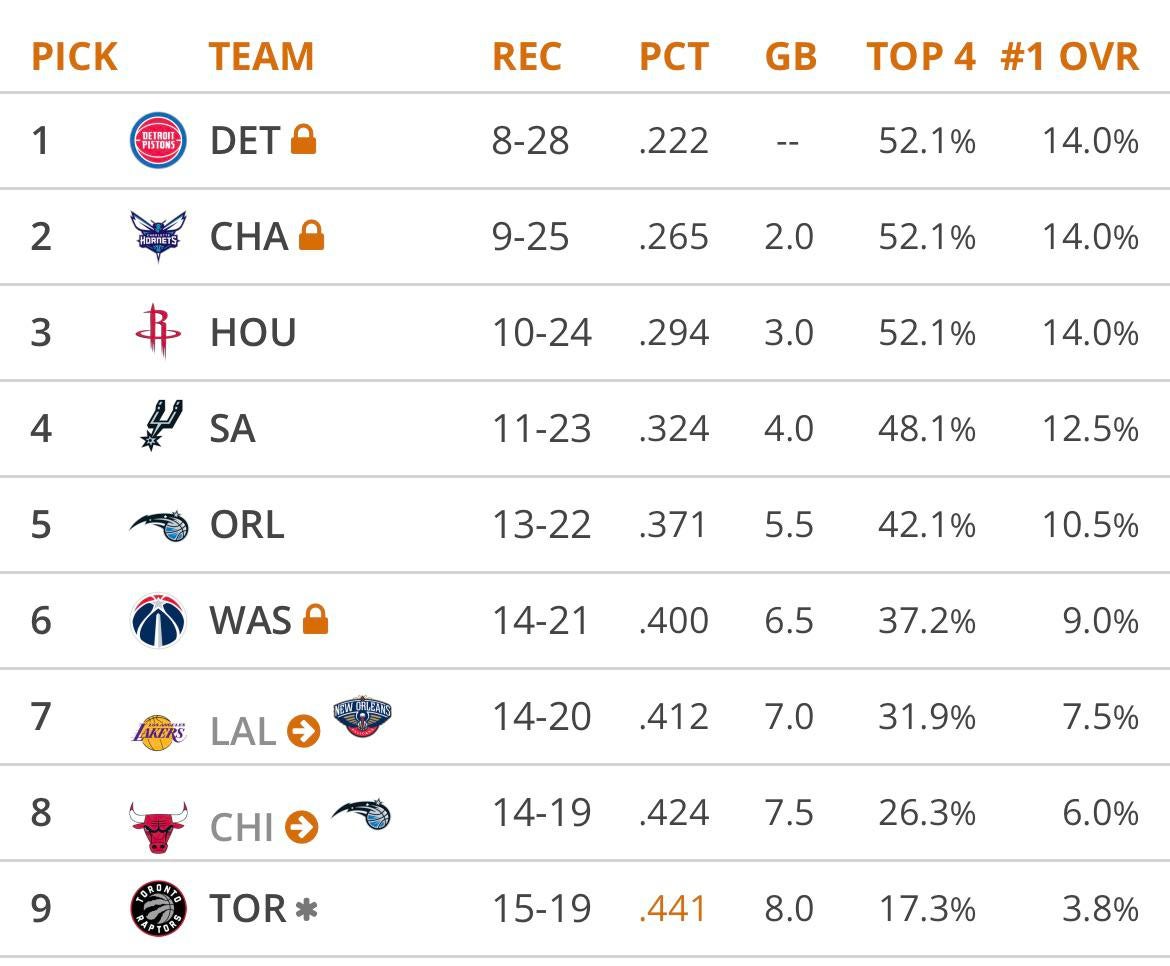Click the orange arrow next to LAL
This screenshot has width=1170, height=966.
pyautogui.click(x=303, y=732)
